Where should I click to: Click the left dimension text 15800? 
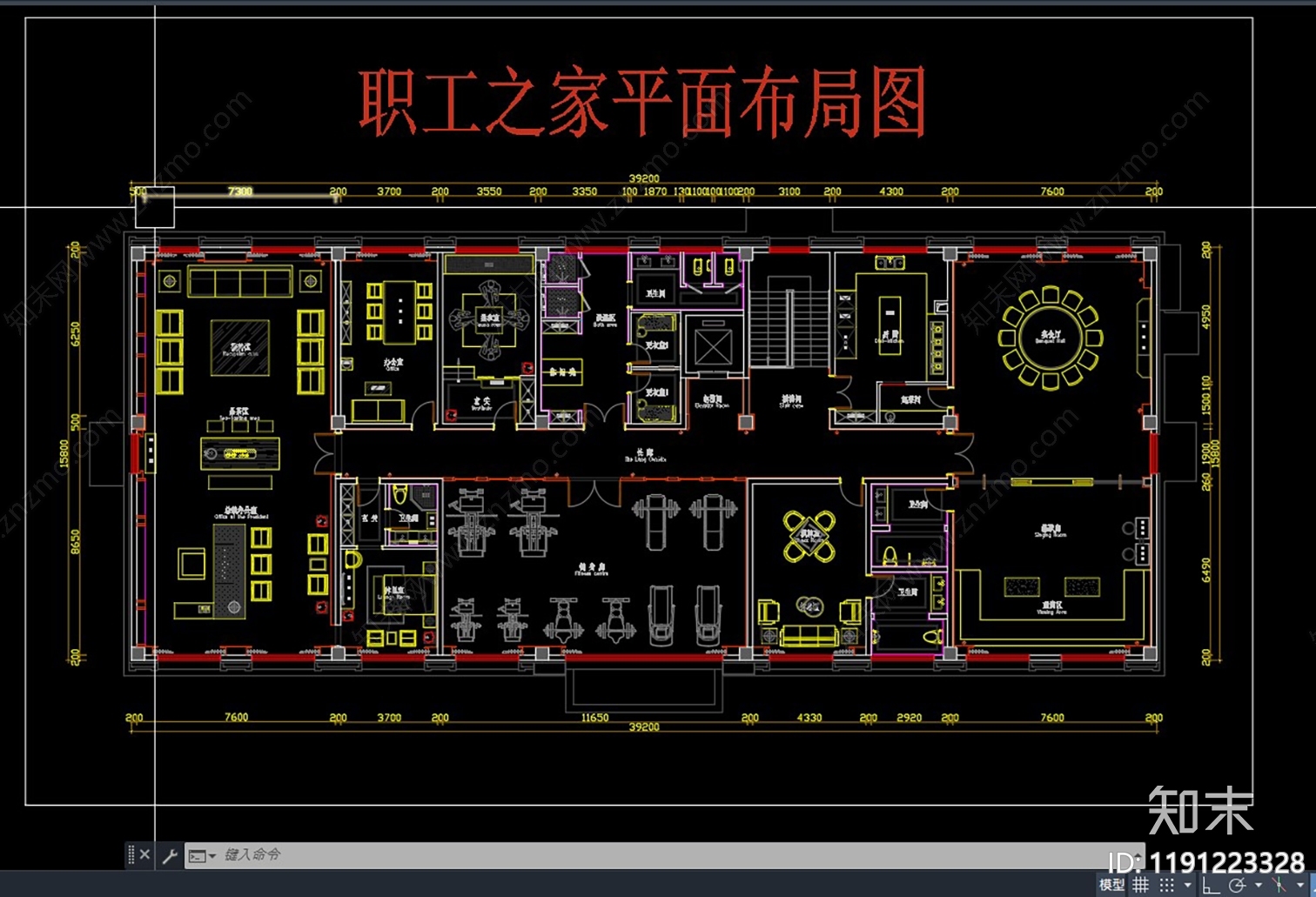(x=63, y=452)
